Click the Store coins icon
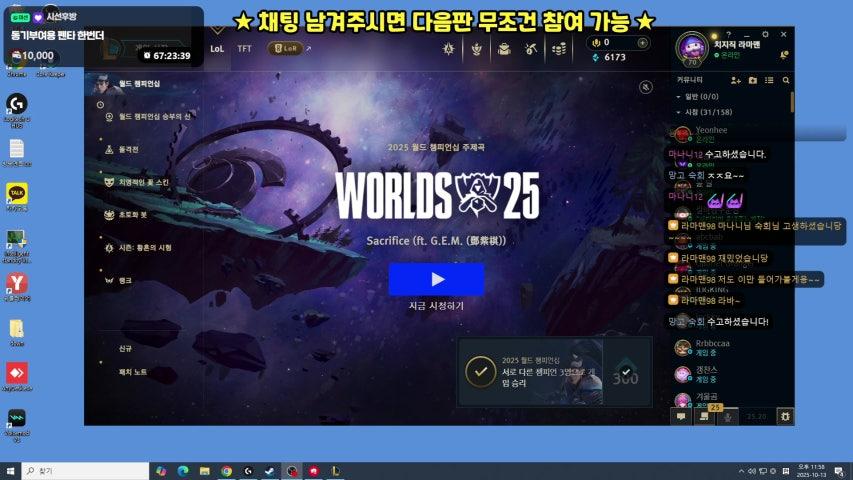This screenshot has height=480, width=853. click(559, 48)
